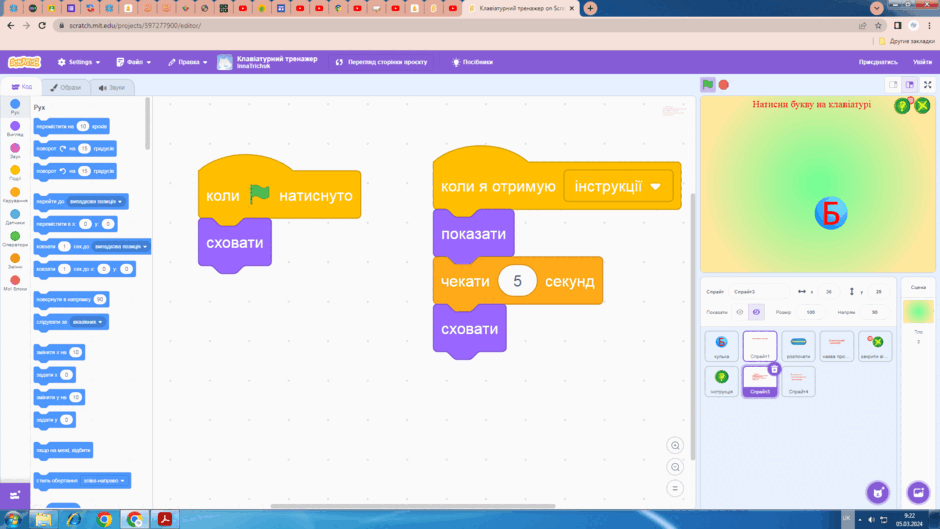Viewport: 940px width, 529px height.
Task: Open the Settings menu
Action: [x=79, y=62]
